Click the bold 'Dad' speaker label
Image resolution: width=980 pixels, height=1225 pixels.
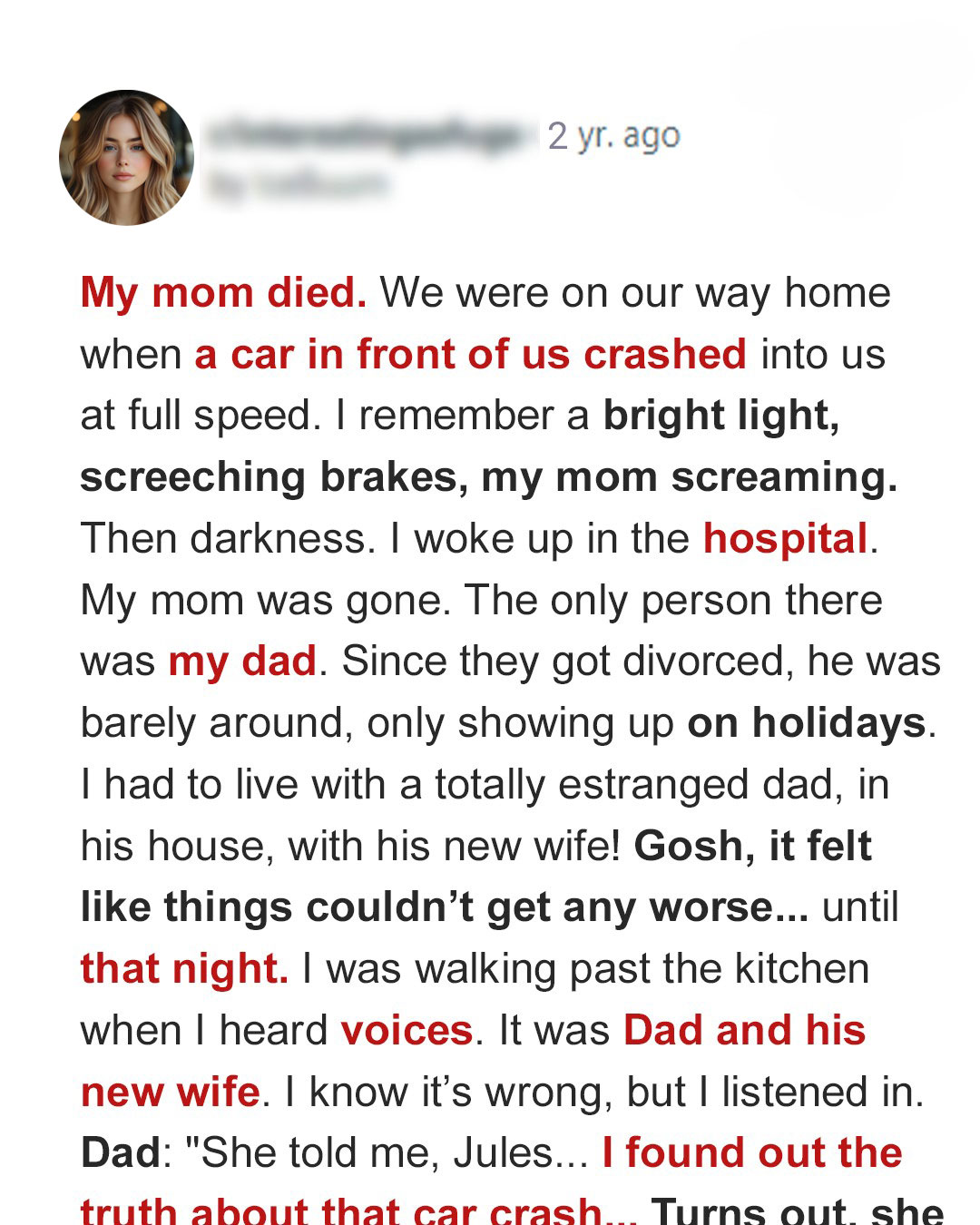click(121, 1153)
